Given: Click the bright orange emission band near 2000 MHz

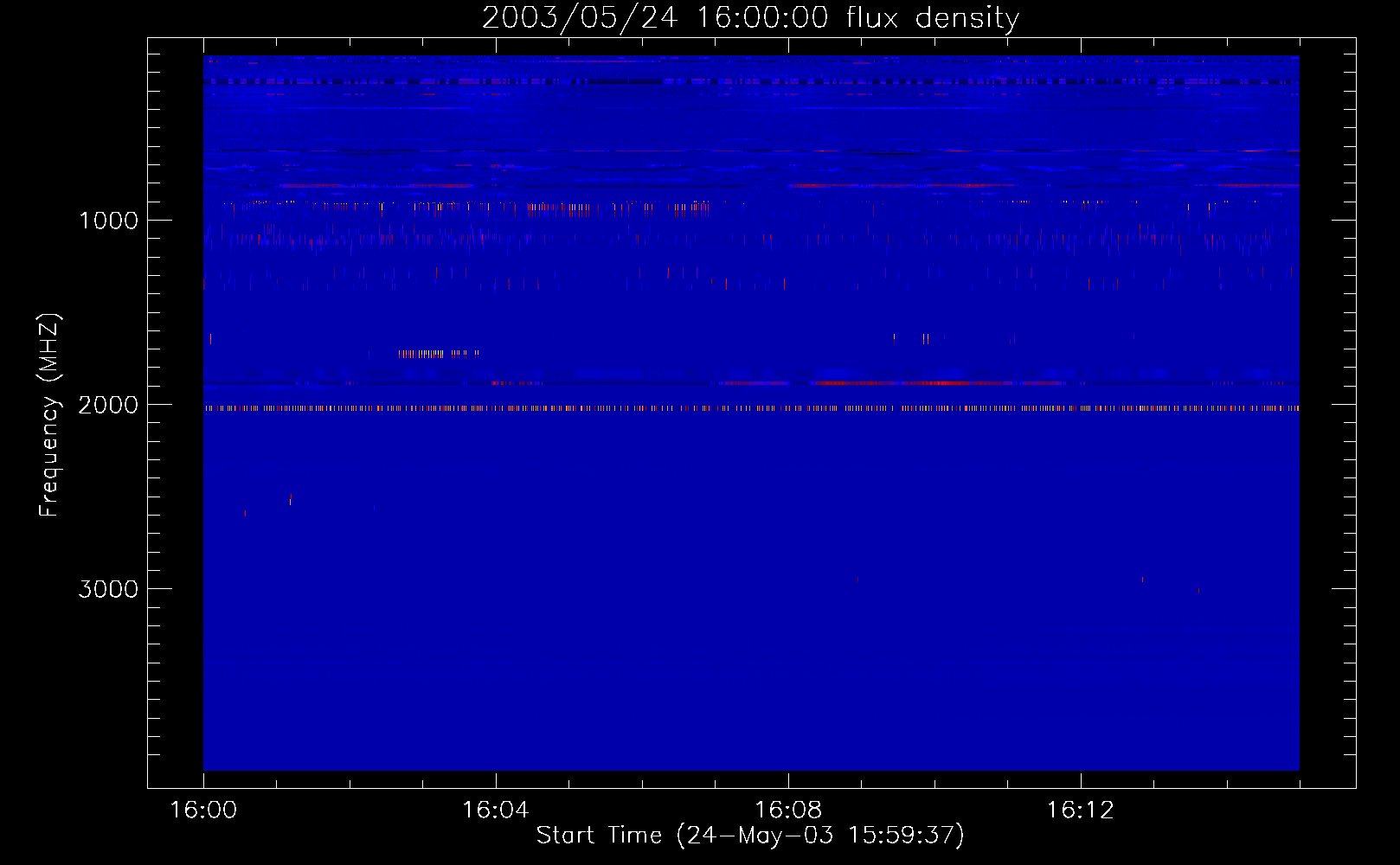Looking at the screenshot, I should point(751,408).
